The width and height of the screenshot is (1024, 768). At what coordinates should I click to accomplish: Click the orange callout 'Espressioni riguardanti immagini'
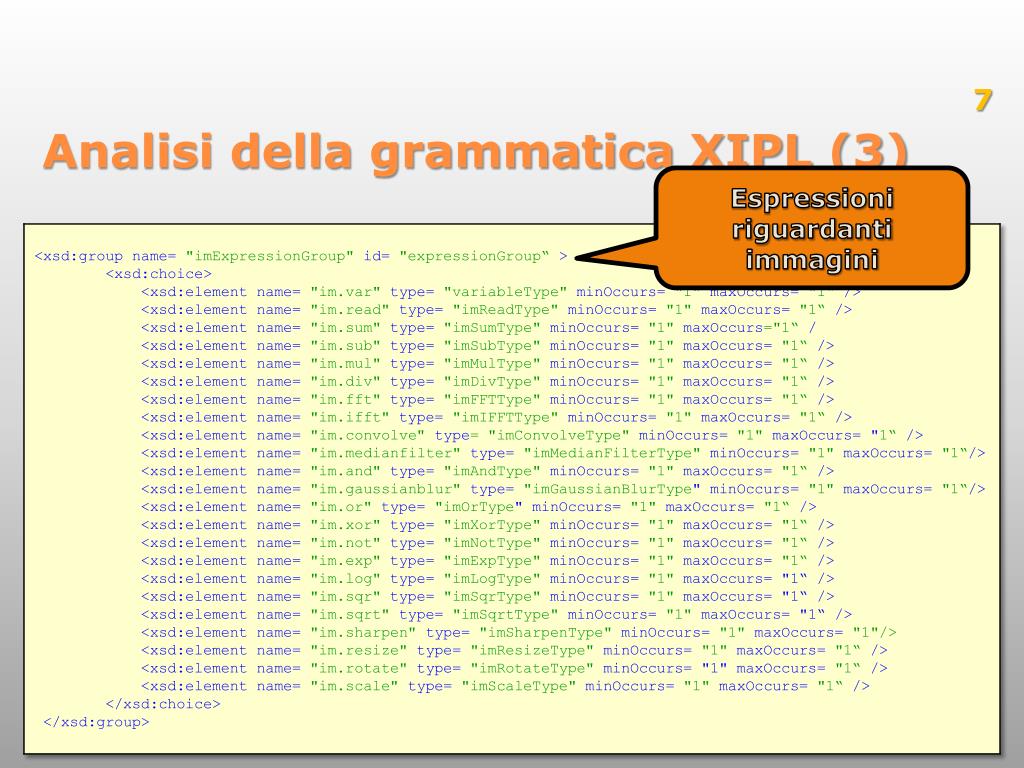(811, 229)
